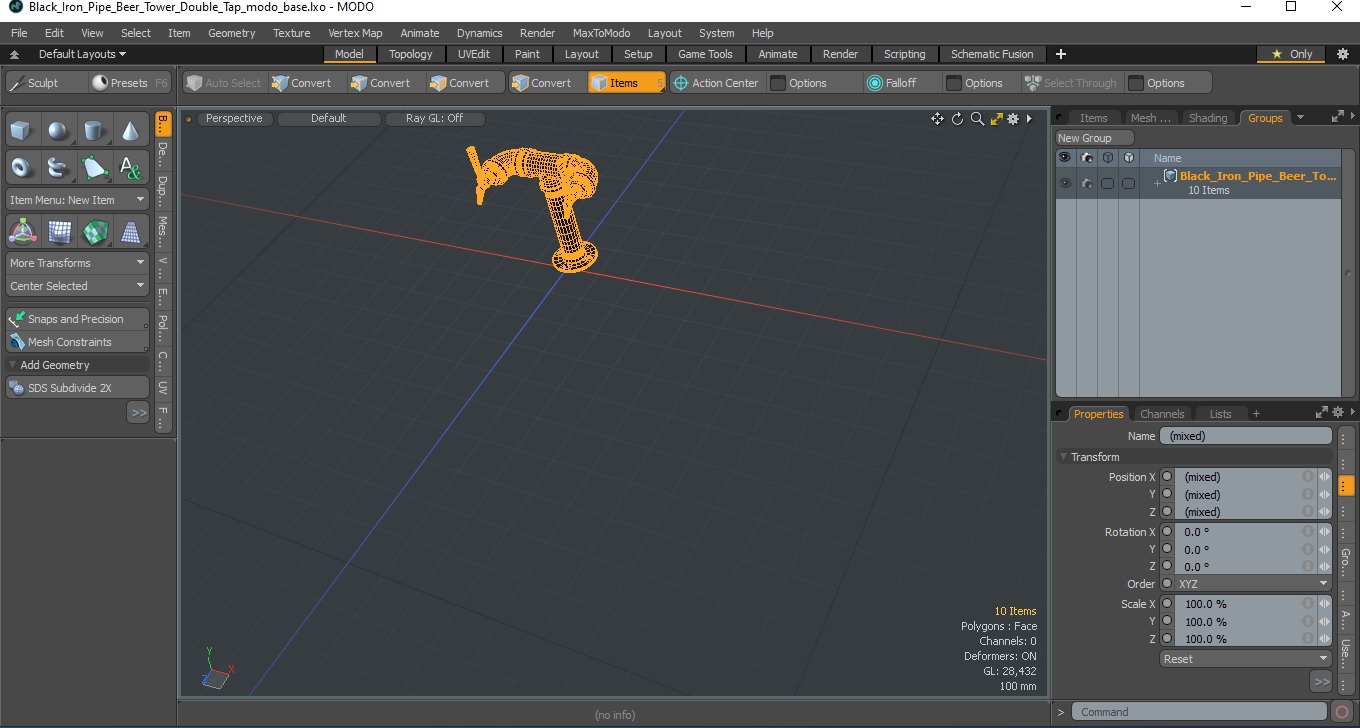Click the Scale X value slider arrows

(x=1324, y=604)
